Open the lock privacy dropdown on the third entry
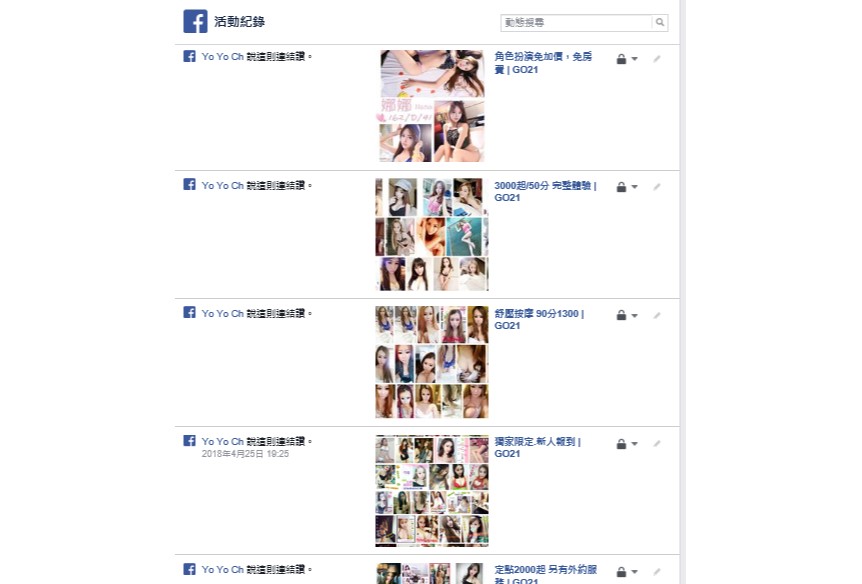Screen dimensions: 862x584 coord(627,315)
